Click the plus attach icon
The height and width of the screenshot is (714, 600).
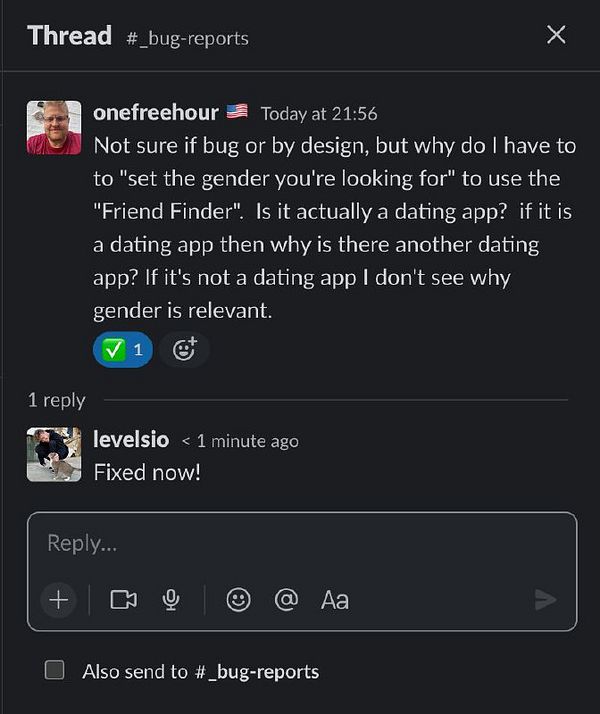point(59,599)
